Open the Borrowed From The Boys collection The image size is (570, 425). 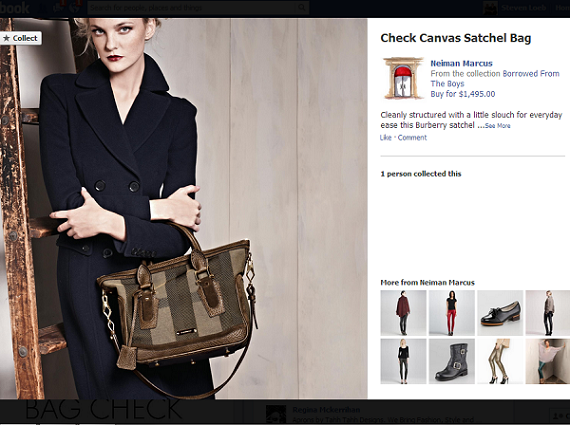point(495,79)
